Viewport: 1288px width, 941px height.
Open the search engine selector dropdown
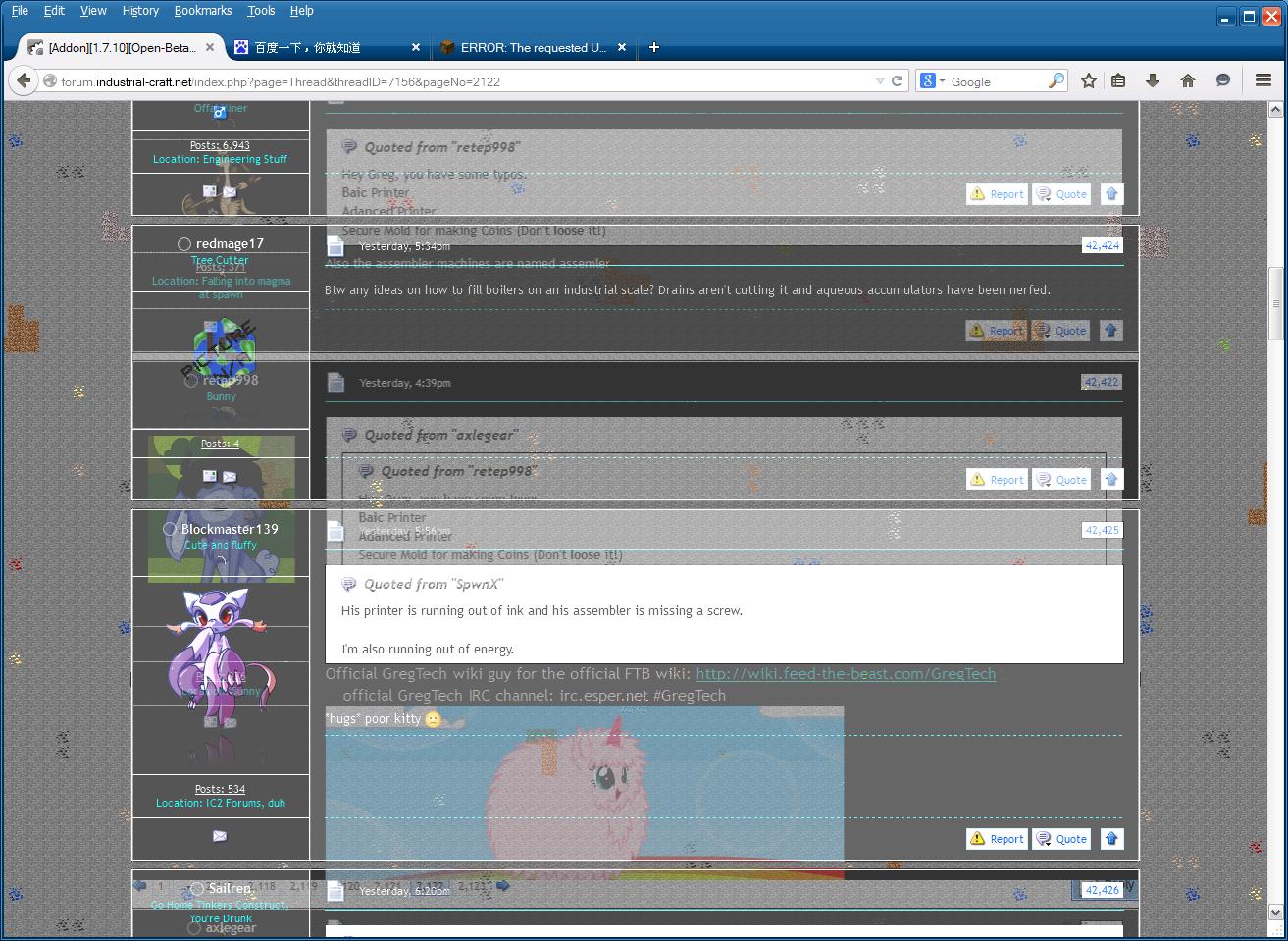[932, 81]
